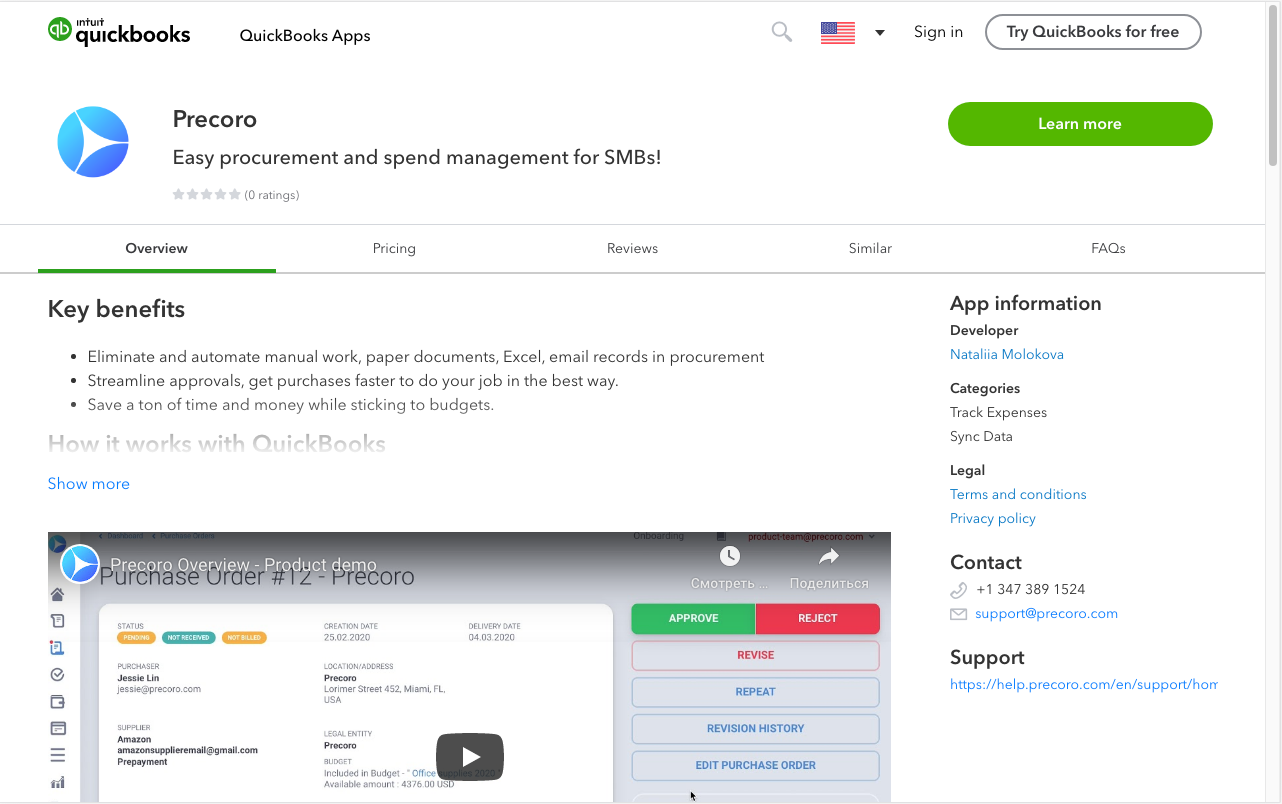This screenshot has height=804, width=1282.
Task: Click the bar chart icon in video sidebar
Action: (x=58, y=782)
